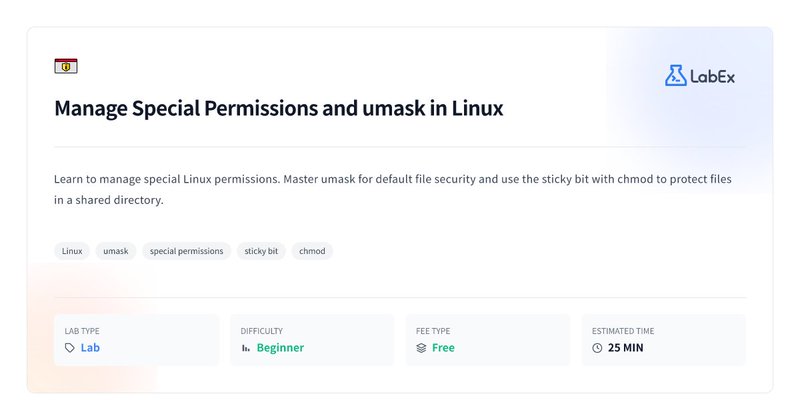Click the tag icon beside Lab

pos(69,348)
